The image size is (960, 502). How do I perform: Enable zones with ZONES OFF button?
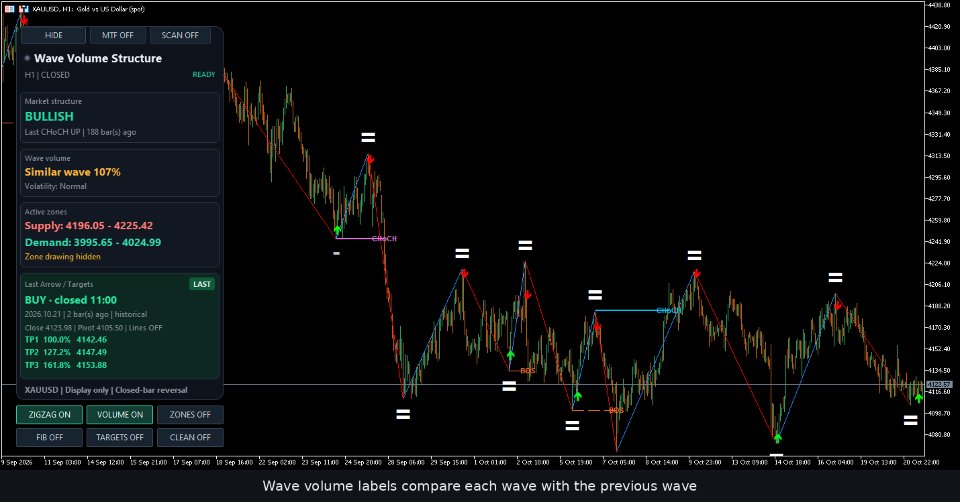click(x=190, y=414)
